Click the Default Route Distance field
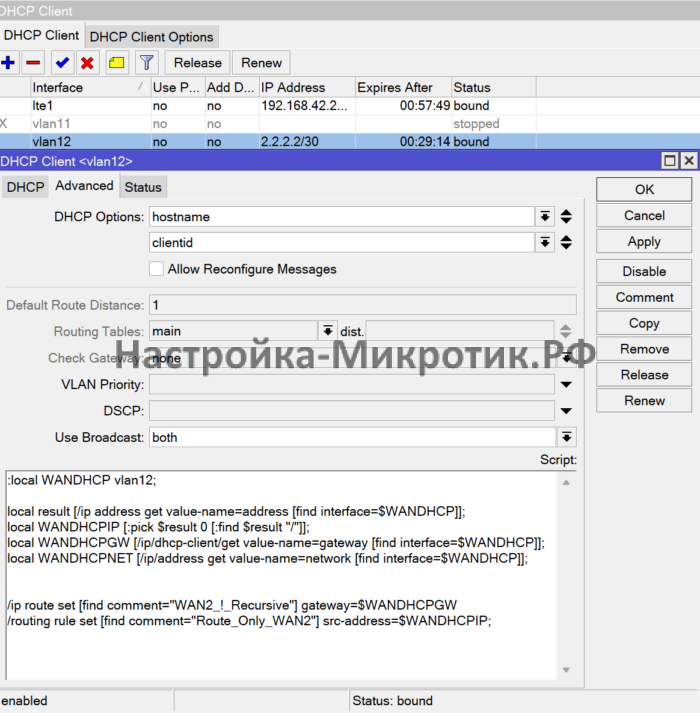 (363, 305)
